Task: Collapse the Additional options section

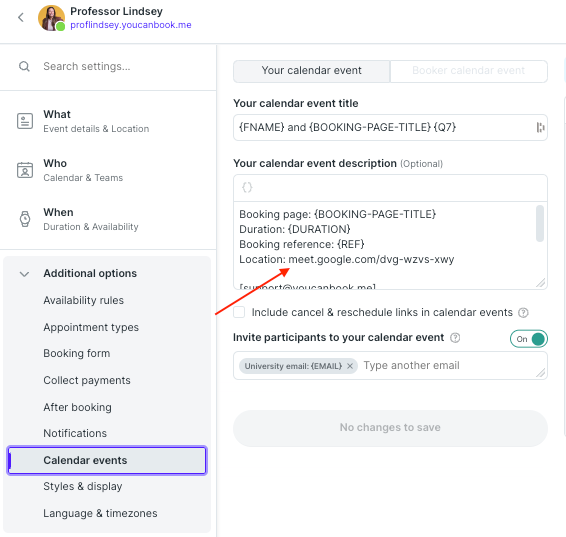Action: coord(24,274)
